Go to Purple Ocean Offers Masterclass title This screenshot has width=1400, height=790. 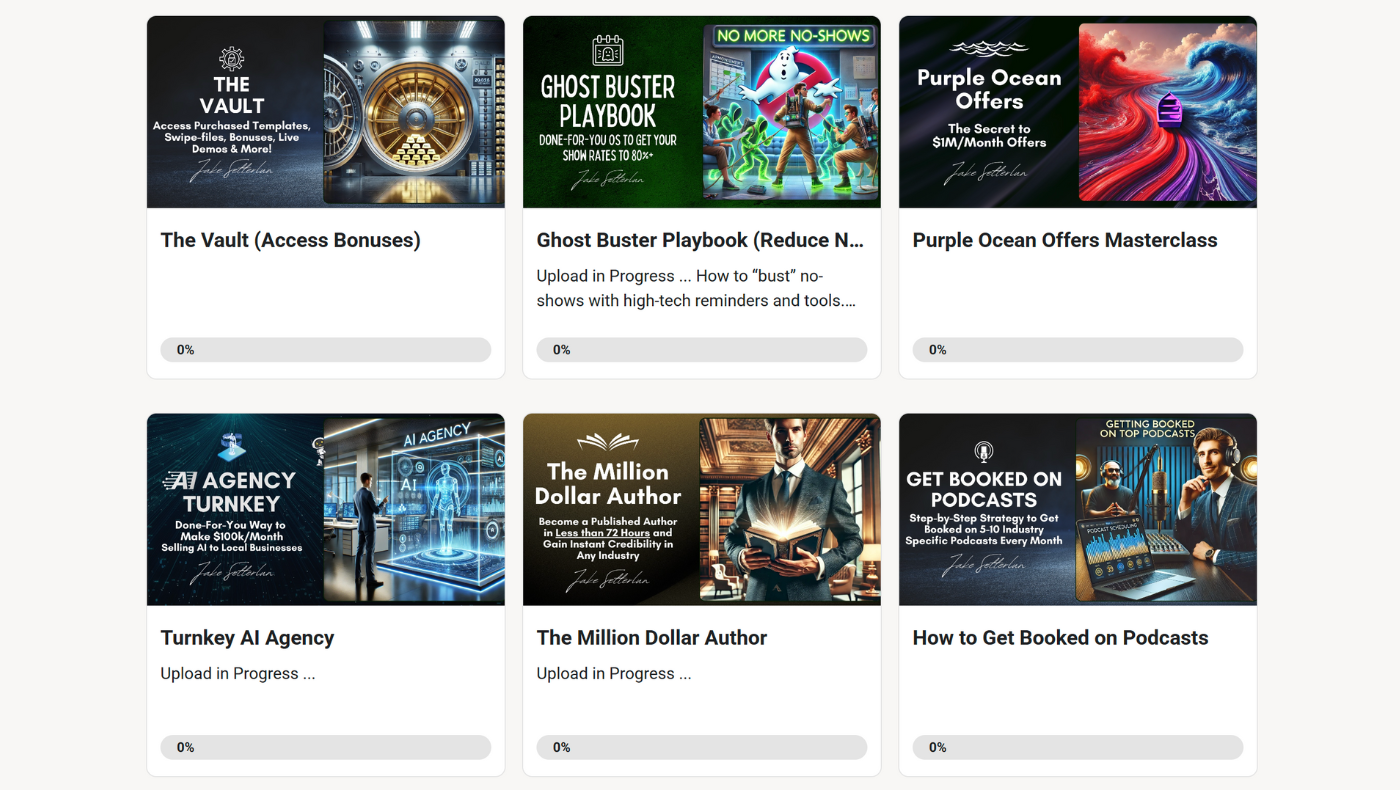1065,240
